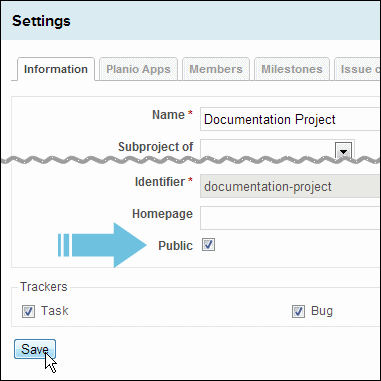This screenshot has width=381, height=381.
Task: Toggle the Public checkbox
Action: coord(208,245)
